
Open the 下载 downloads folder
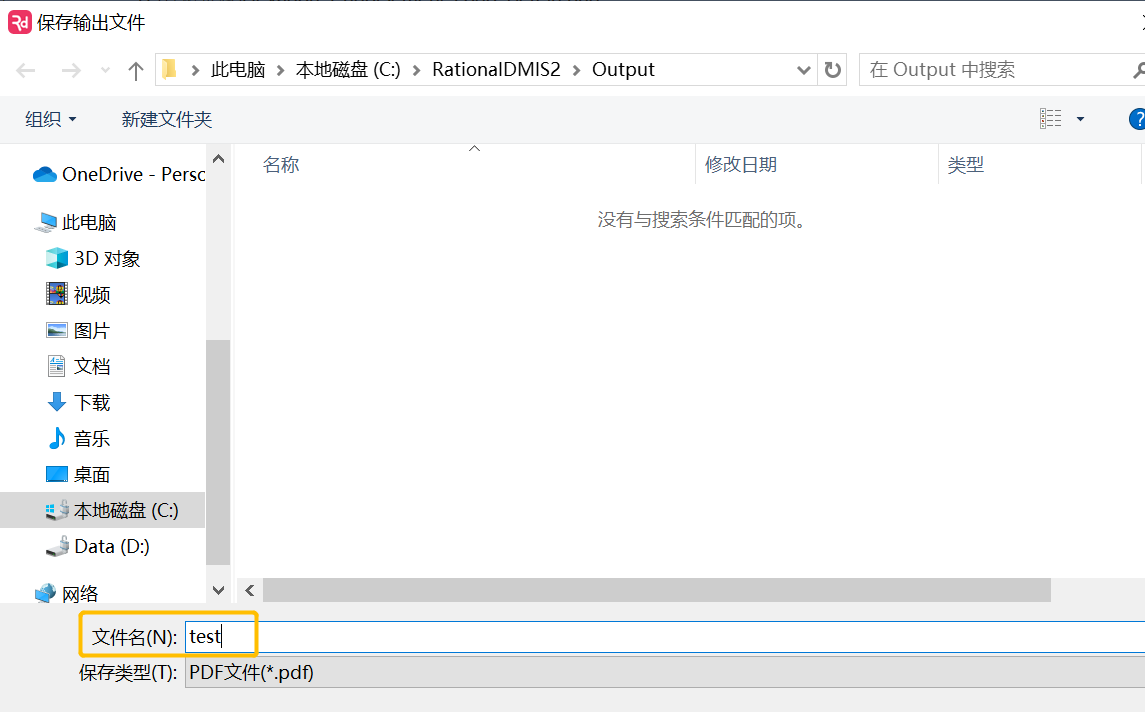[x=92, y=402]
